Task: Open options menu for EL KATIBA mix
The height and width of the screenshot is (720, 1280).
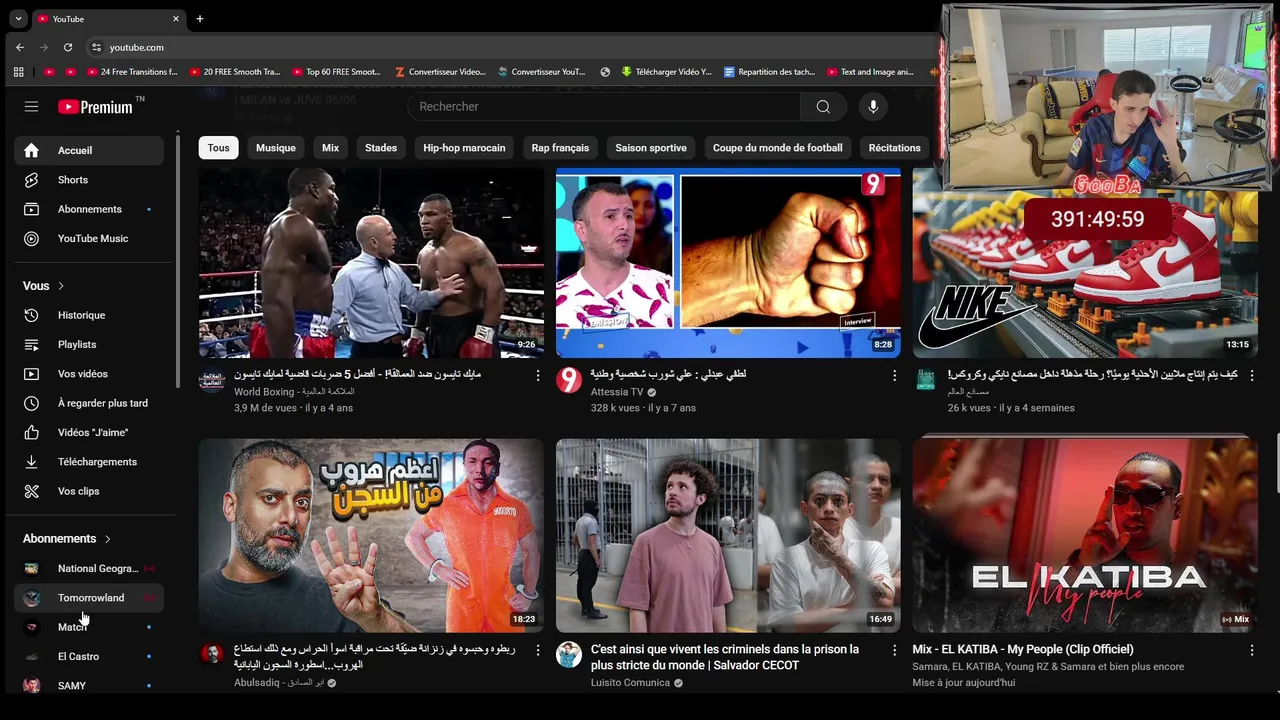Action: click(1251, 650)
